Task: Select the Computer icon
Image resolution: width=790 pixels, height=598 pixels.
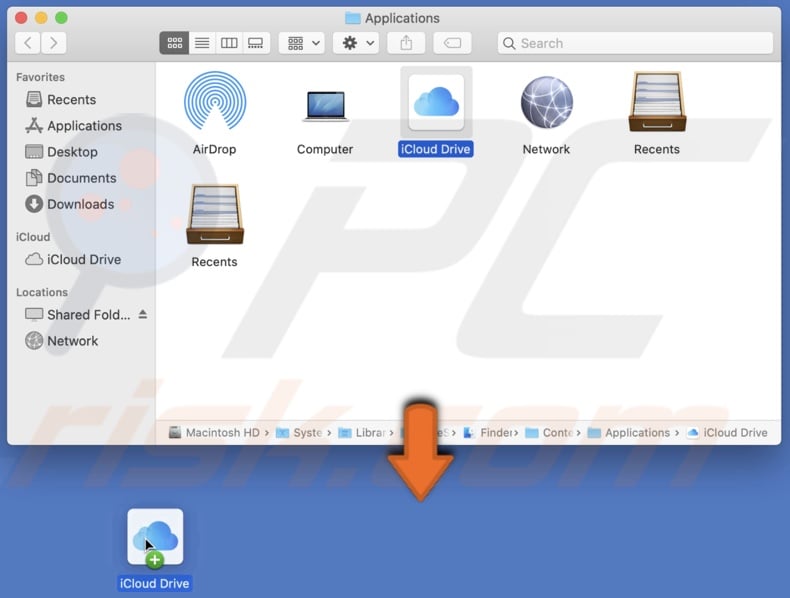Action: click(325, 106)
